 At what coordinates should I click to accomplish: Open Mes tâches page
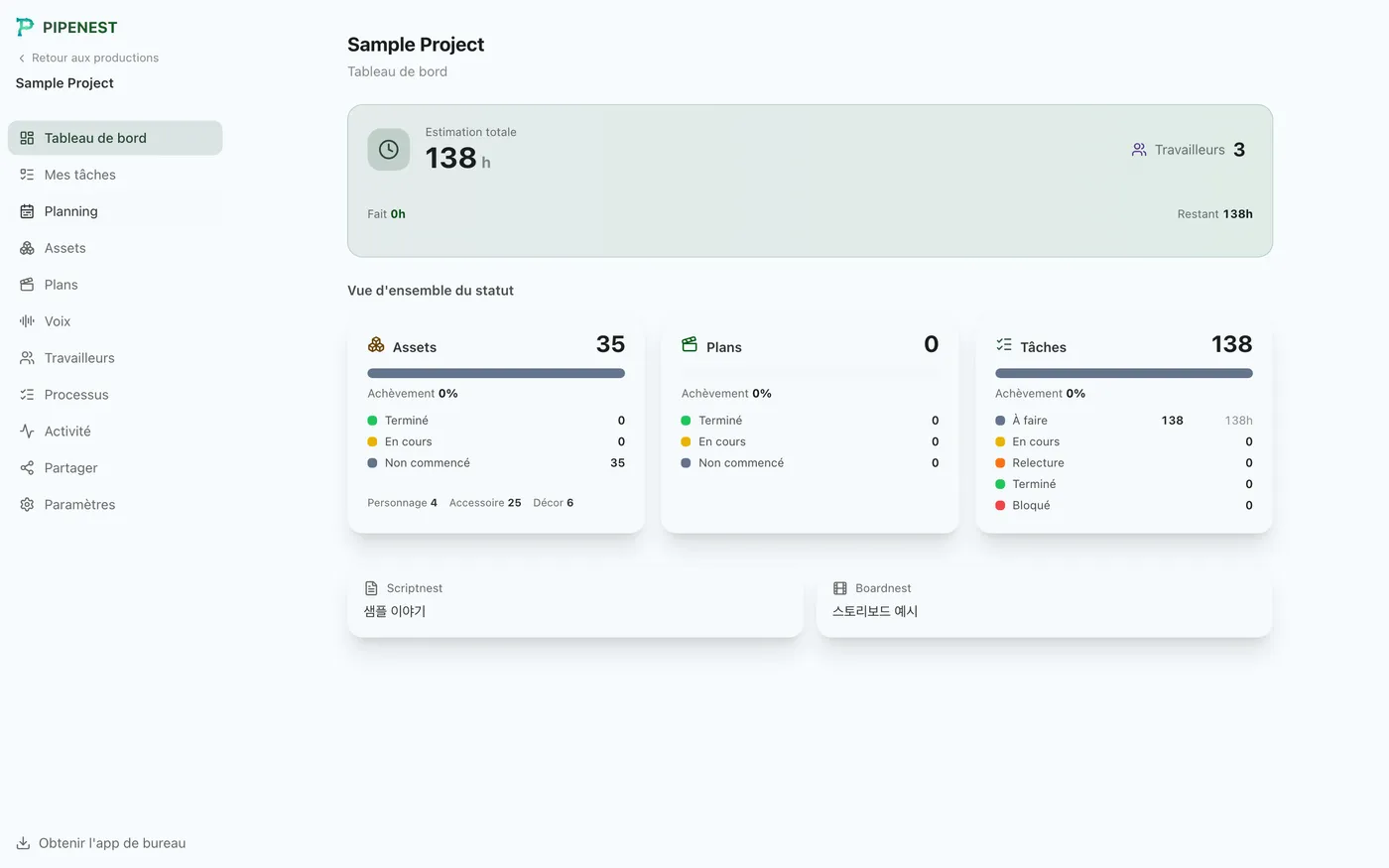115,175
